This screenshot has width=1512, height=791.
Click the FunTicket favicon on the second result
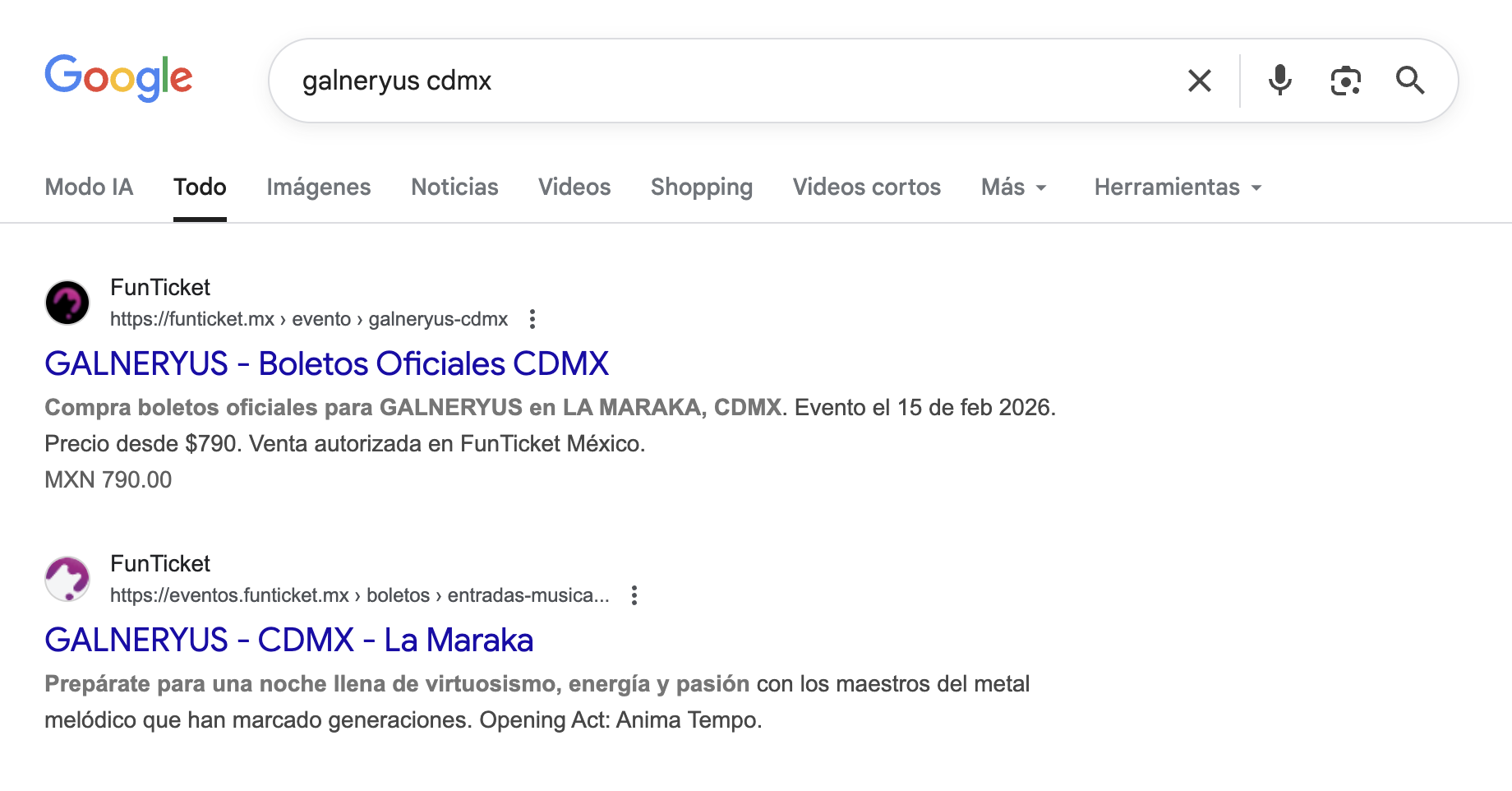click(x=67, y=578)
